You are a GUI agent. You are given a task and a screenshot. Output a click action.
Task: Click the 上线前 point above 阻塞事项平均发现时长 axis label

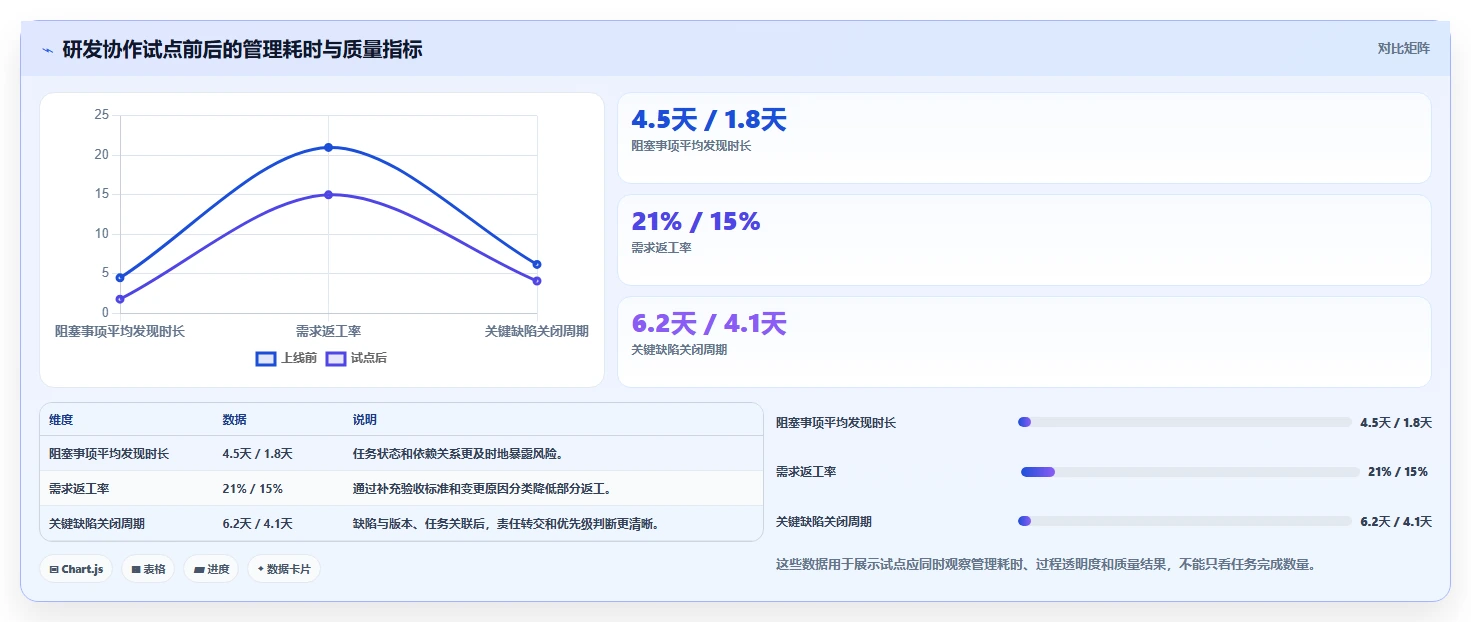[x=120, y=277]
